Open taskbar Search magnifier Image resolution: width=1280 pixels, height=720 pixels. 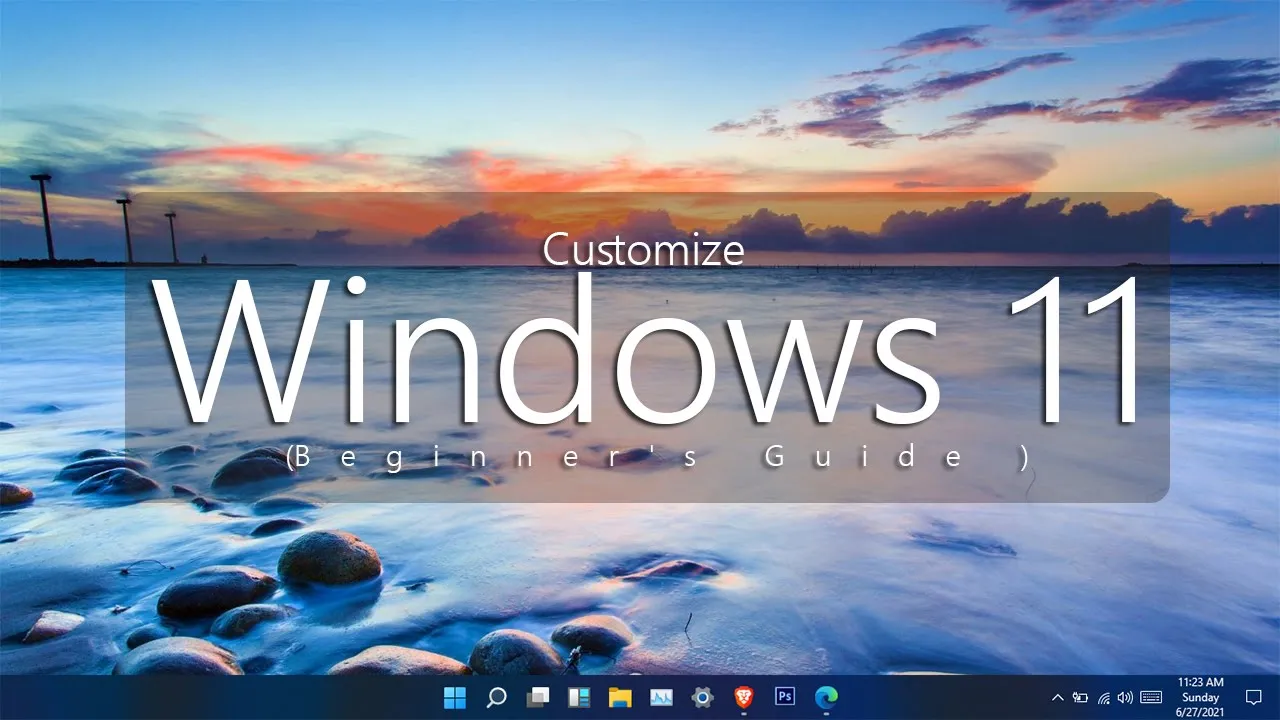[496, 697]
